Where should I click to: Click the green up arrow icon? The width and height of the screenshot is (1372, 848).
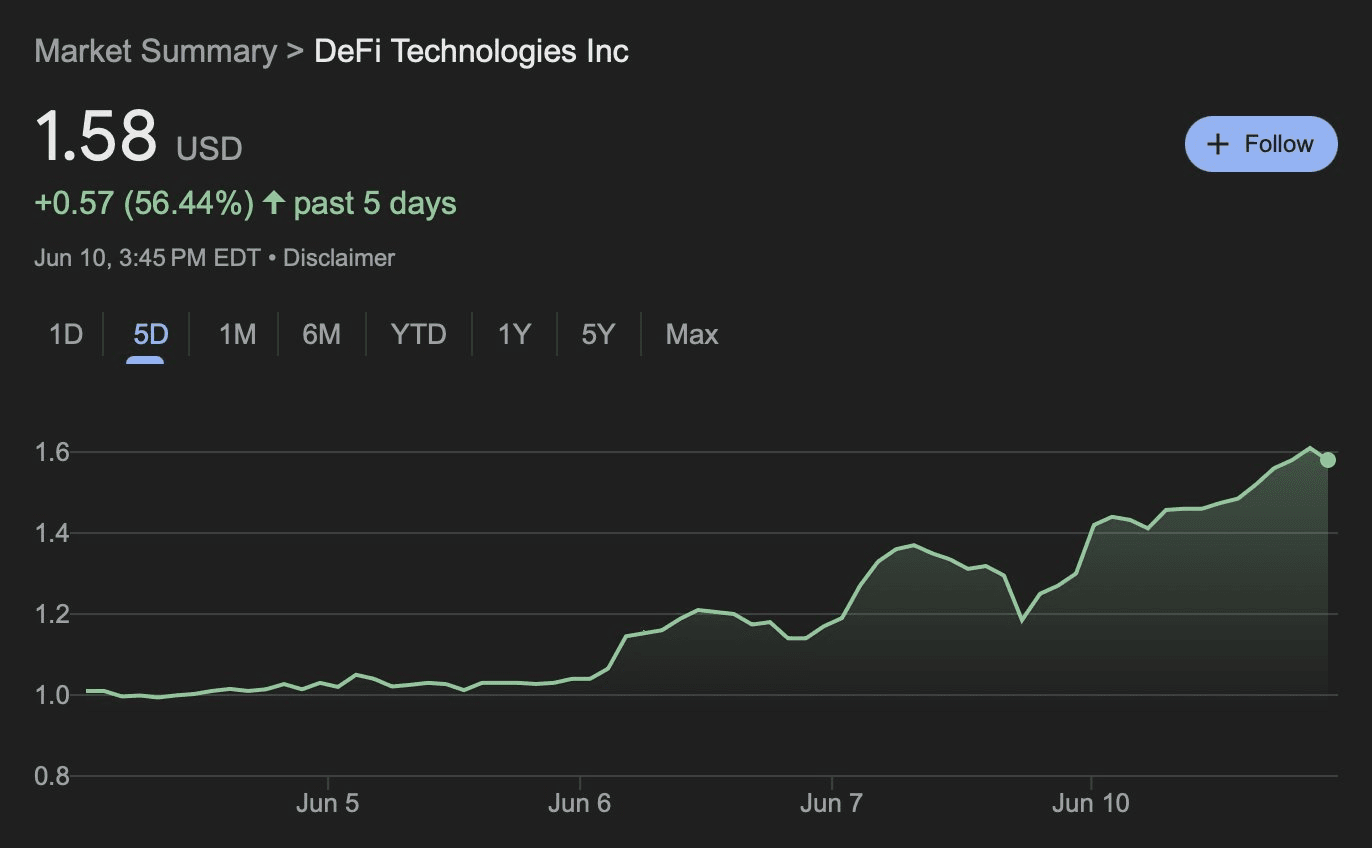tap(274, 203)
